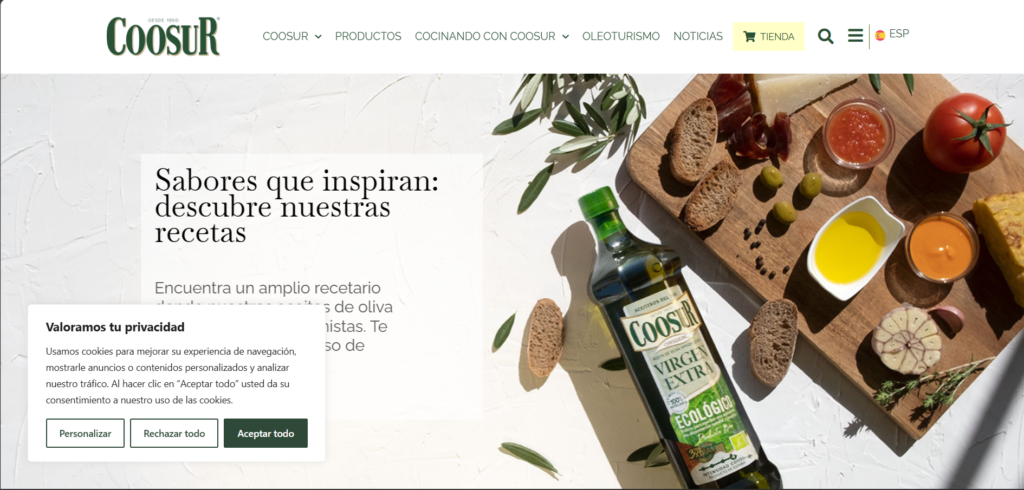
Task: Open the PRODUCTOS menu item
Action: coord(368,37)
